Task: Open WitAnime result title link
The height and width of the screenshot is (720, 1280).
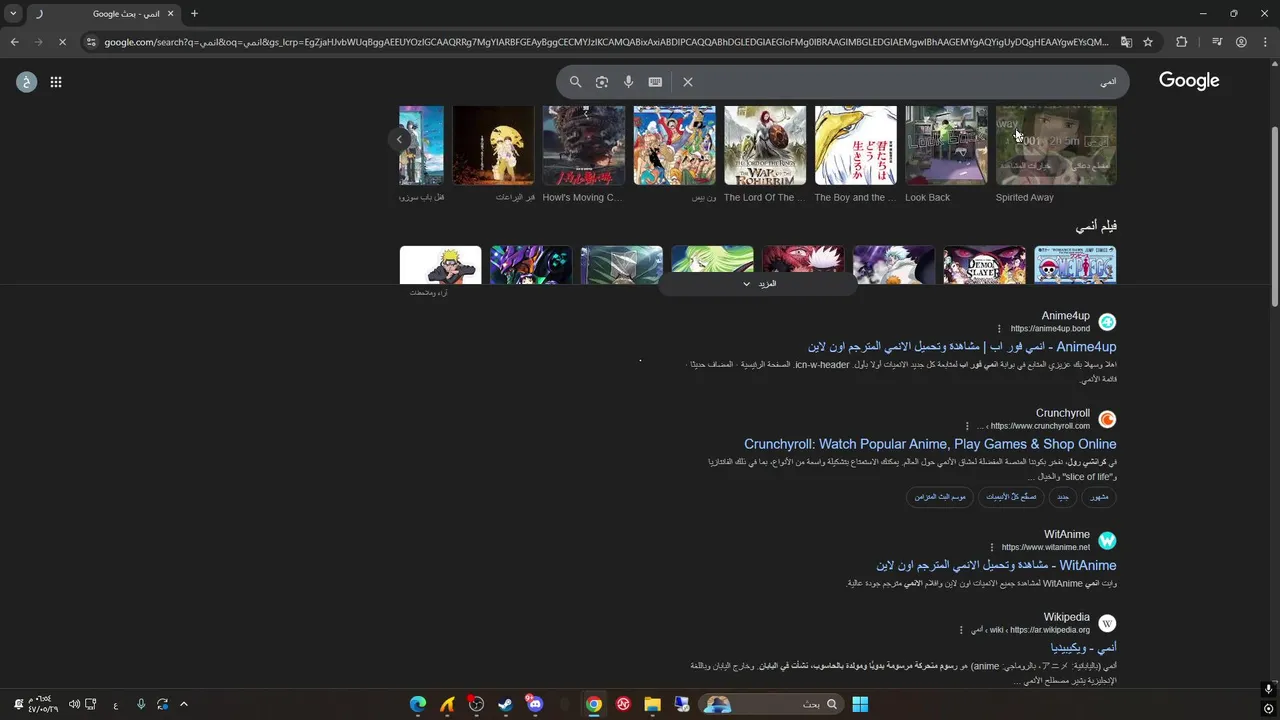Action: coord(996,565)
